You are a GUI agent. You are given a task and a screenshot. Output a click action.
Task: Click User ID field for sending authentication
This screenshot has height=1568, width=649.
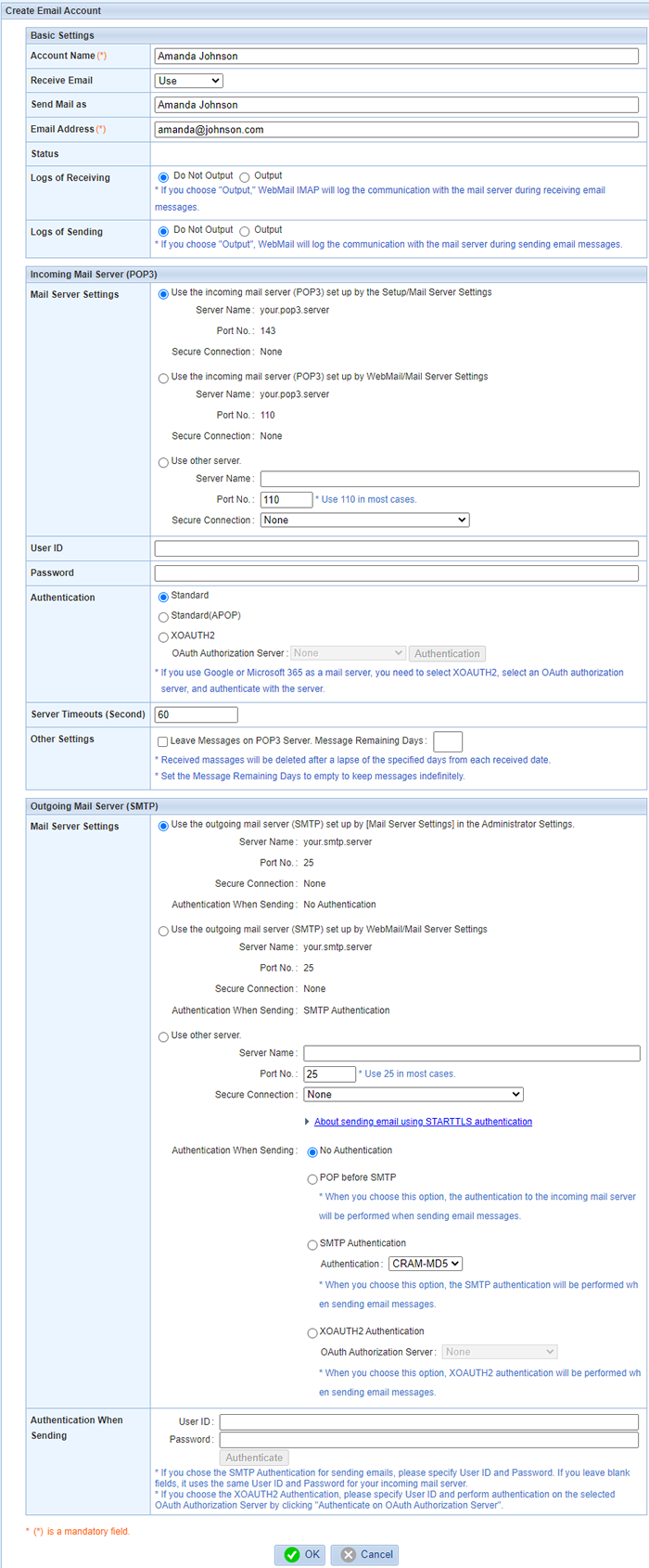[429, 1421]
